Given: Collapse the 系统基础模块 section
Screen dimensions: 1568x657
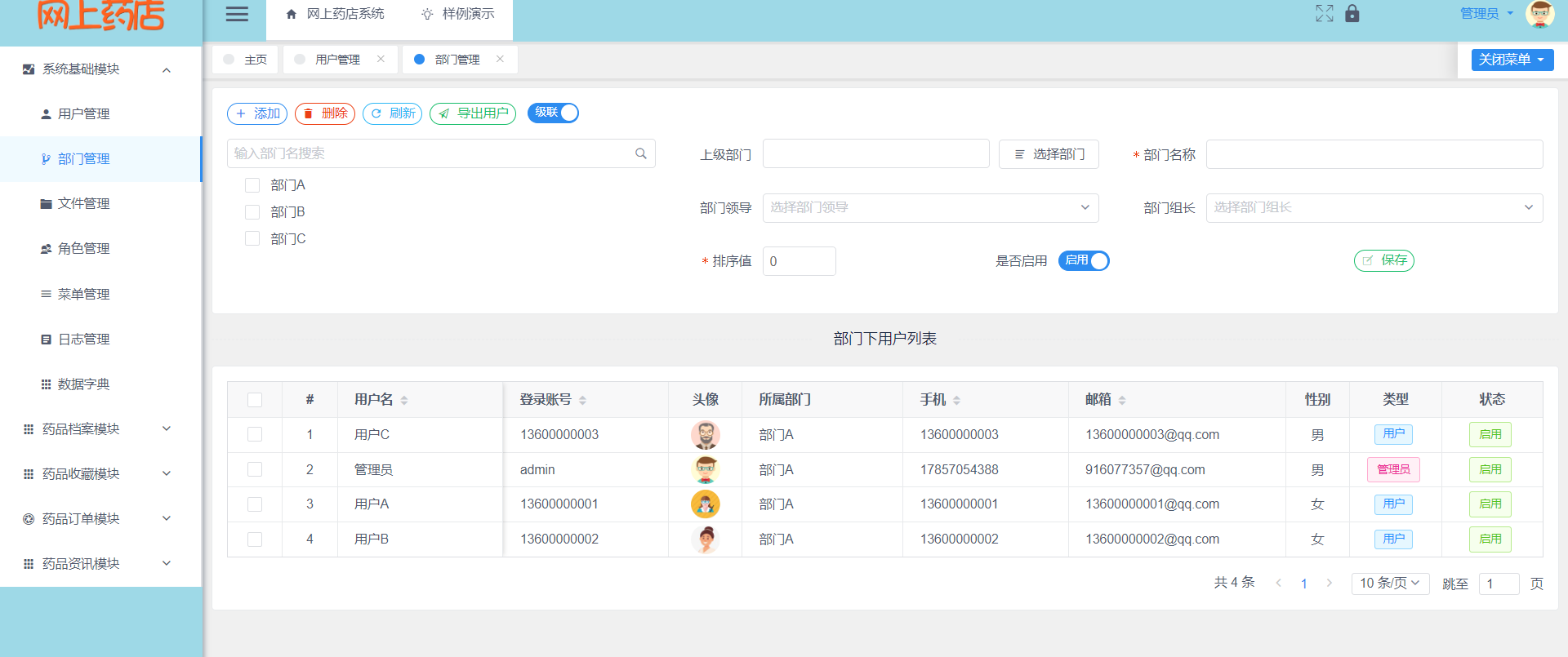Looking at the screenshot, I should pyautogui.click(x=100, y=69).
